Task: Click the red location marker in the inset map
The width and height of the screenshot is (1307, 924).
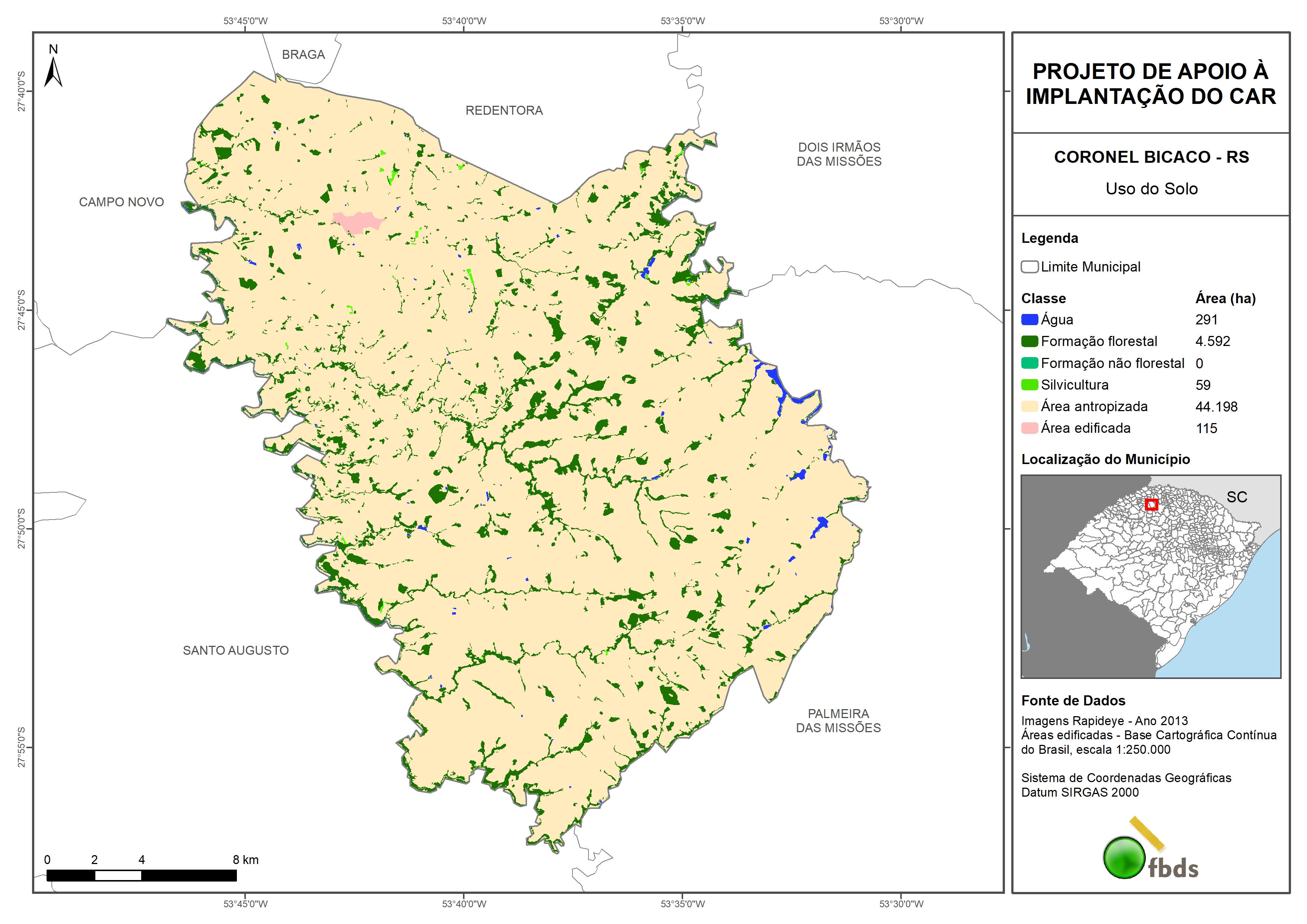Action: 1151,504
